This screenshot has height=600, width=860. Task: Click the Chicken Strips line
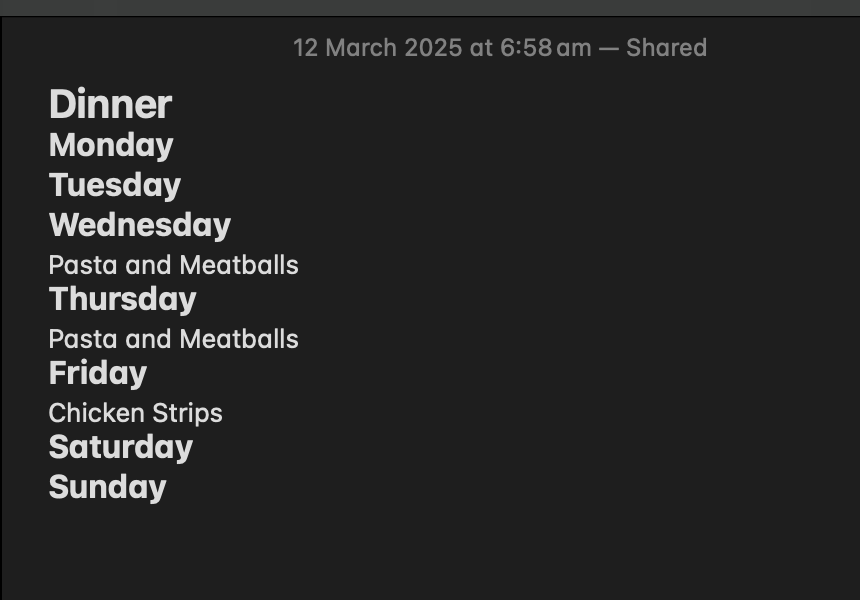(135, 413)
